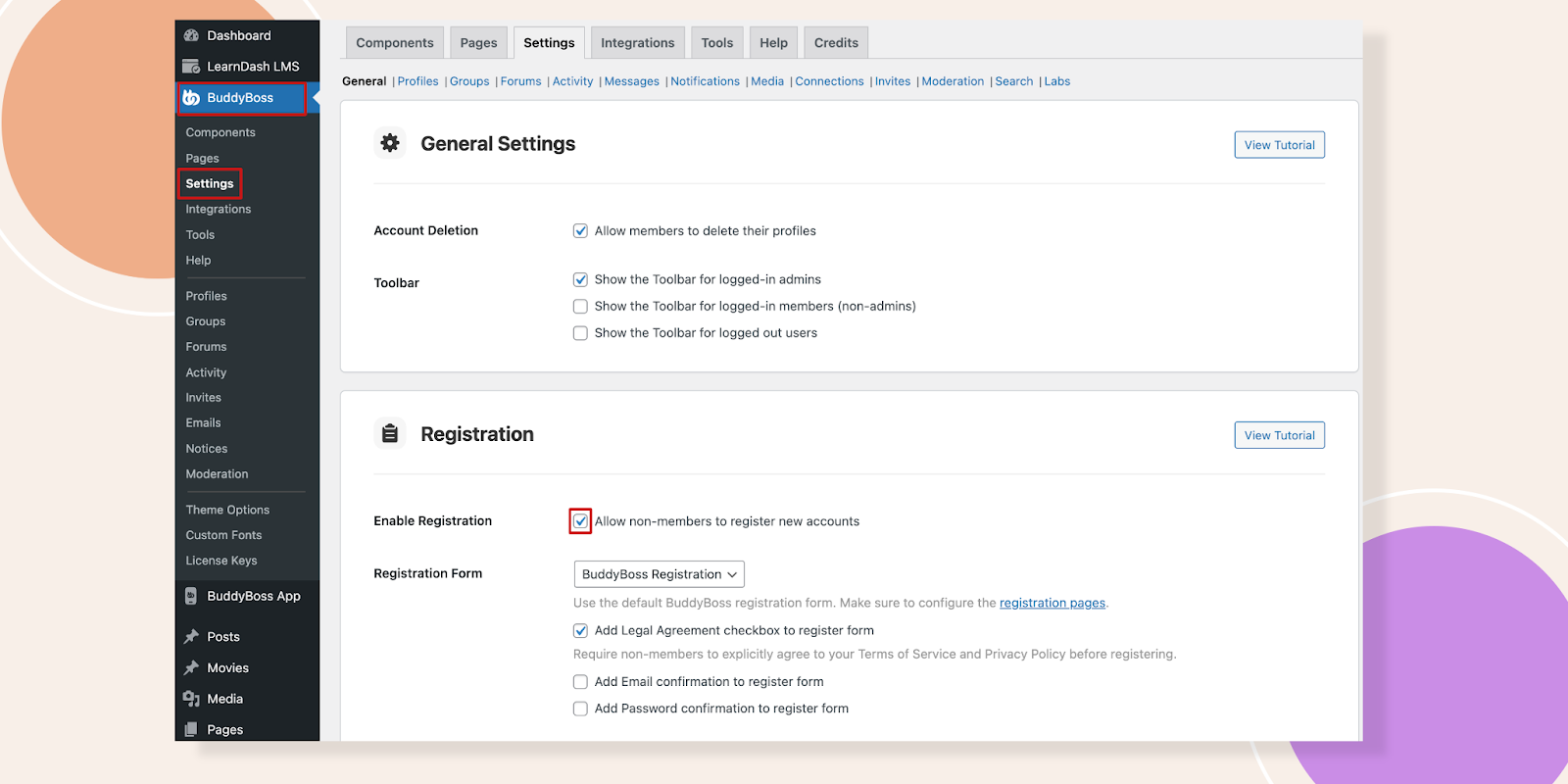The width and height of the screenshot is (1568, 784).
Task: Check Add Password confirmation to register form
Action: coord(580,709)
